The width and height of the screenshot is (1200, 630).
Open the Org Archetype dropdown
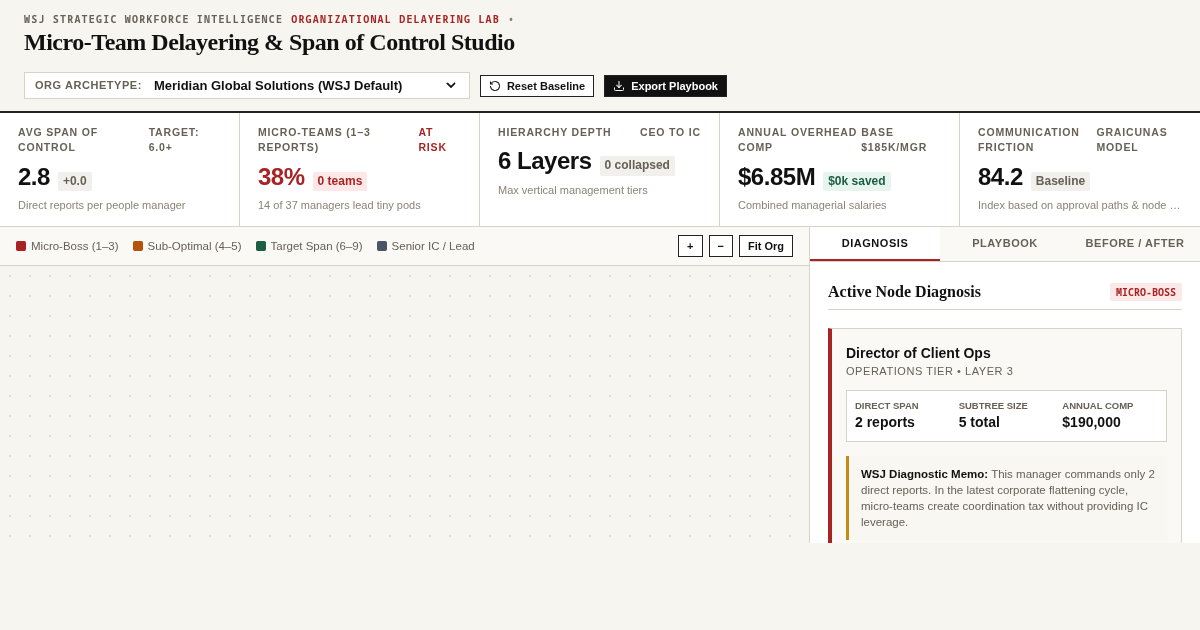pos(247,86)
